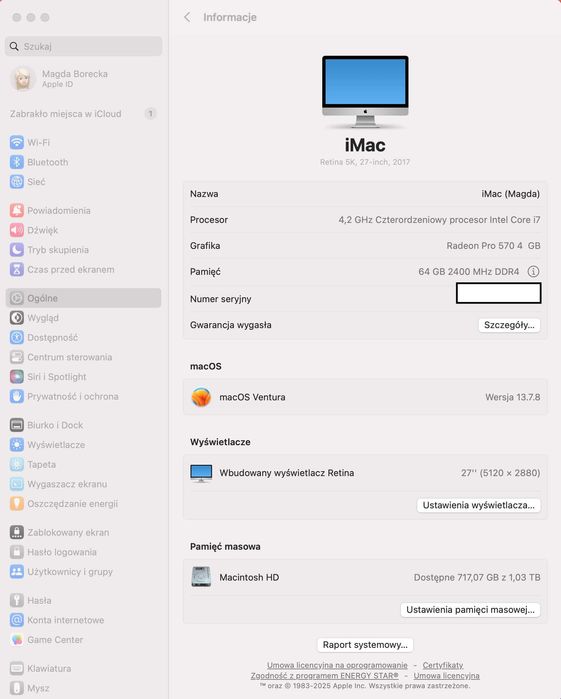Click the iCloud notification badge 1
561x699 pixels.
[x=150, y=114]
